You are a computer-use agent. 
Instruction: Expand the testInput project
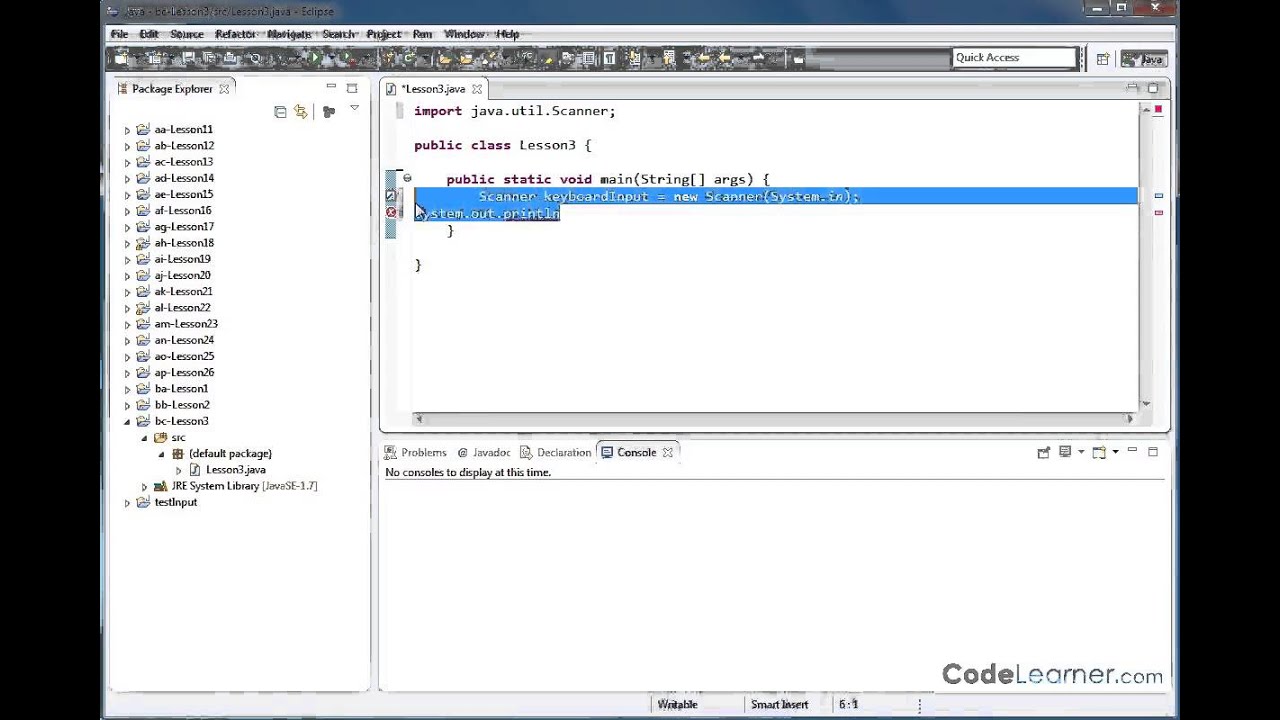(128, 502)
